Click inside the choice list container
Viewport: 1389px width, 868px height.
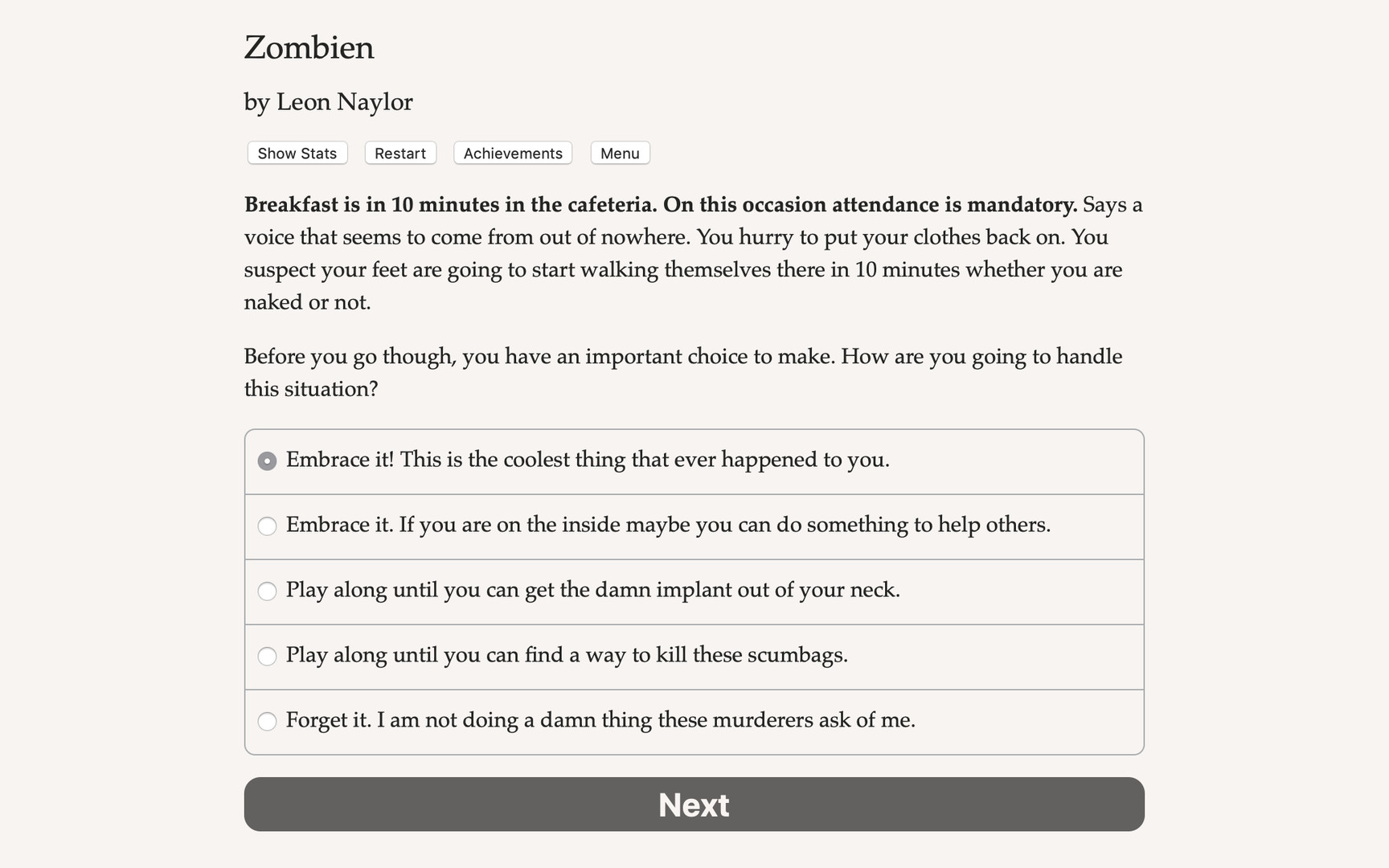point(694,592)
